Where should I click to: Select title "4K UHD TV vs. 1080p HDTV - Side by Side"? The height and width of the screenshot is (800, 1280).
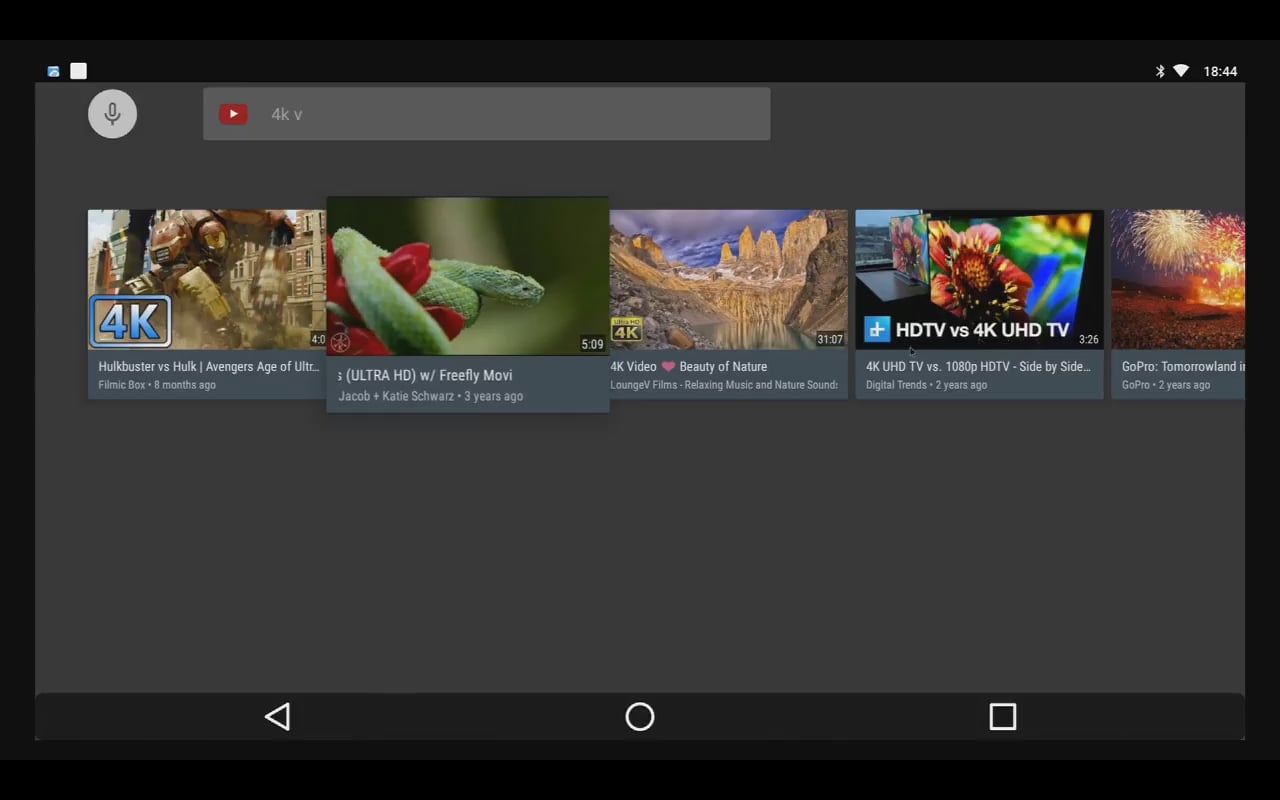[x=978, y=367]
